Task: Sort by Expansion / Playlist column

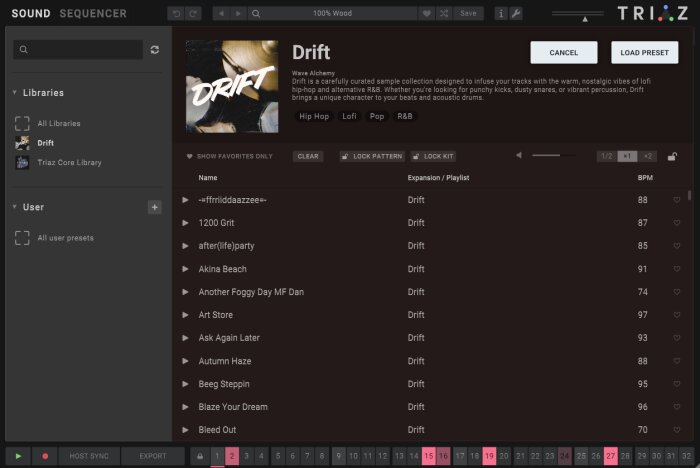Action: tap(438, 178)
